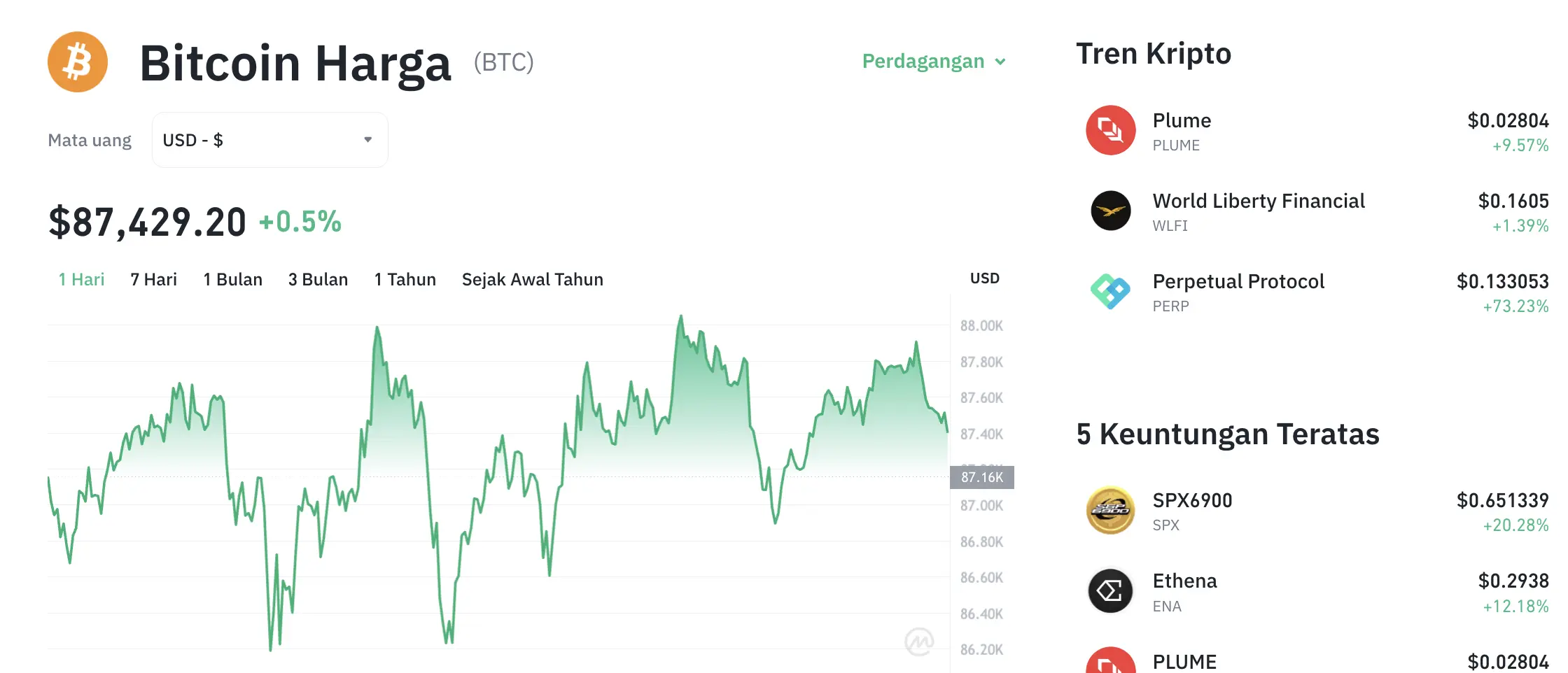Select the 1 Tahun time range
The height and width of the screenshot is (673, 1568).
click(x=405, y=279)
